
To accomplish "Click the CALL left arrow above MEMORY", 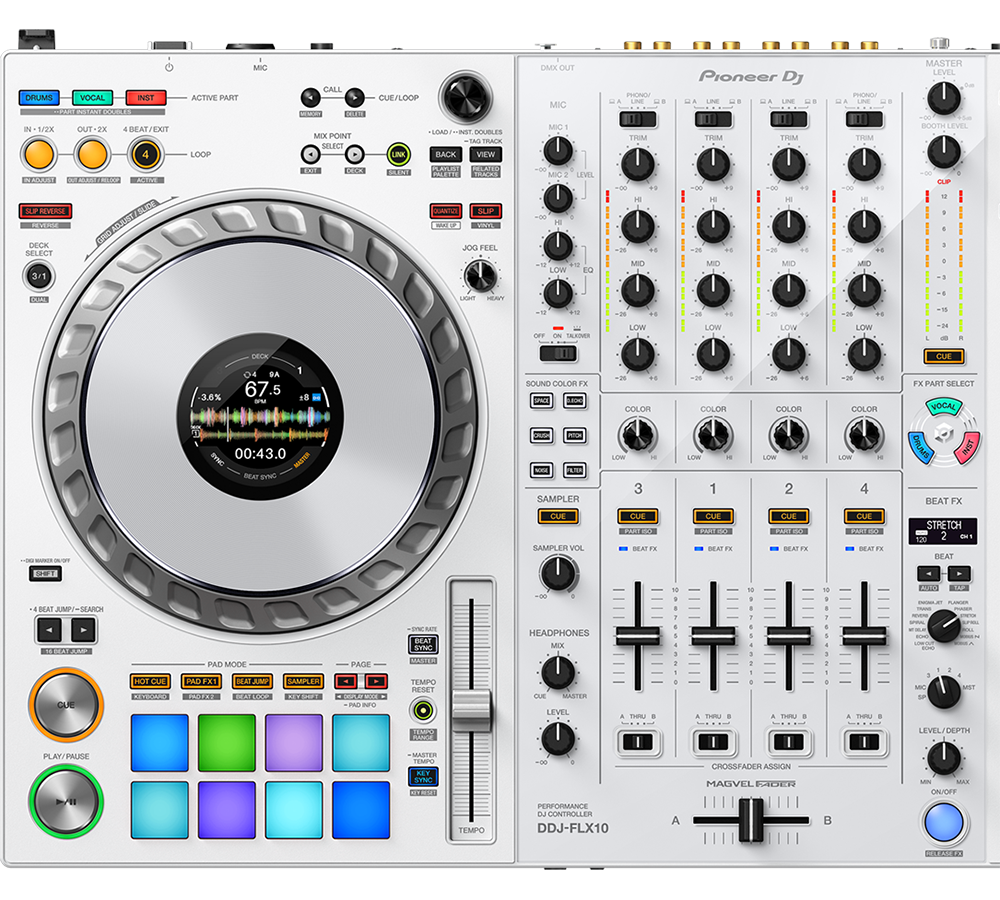I will point(311,98).
